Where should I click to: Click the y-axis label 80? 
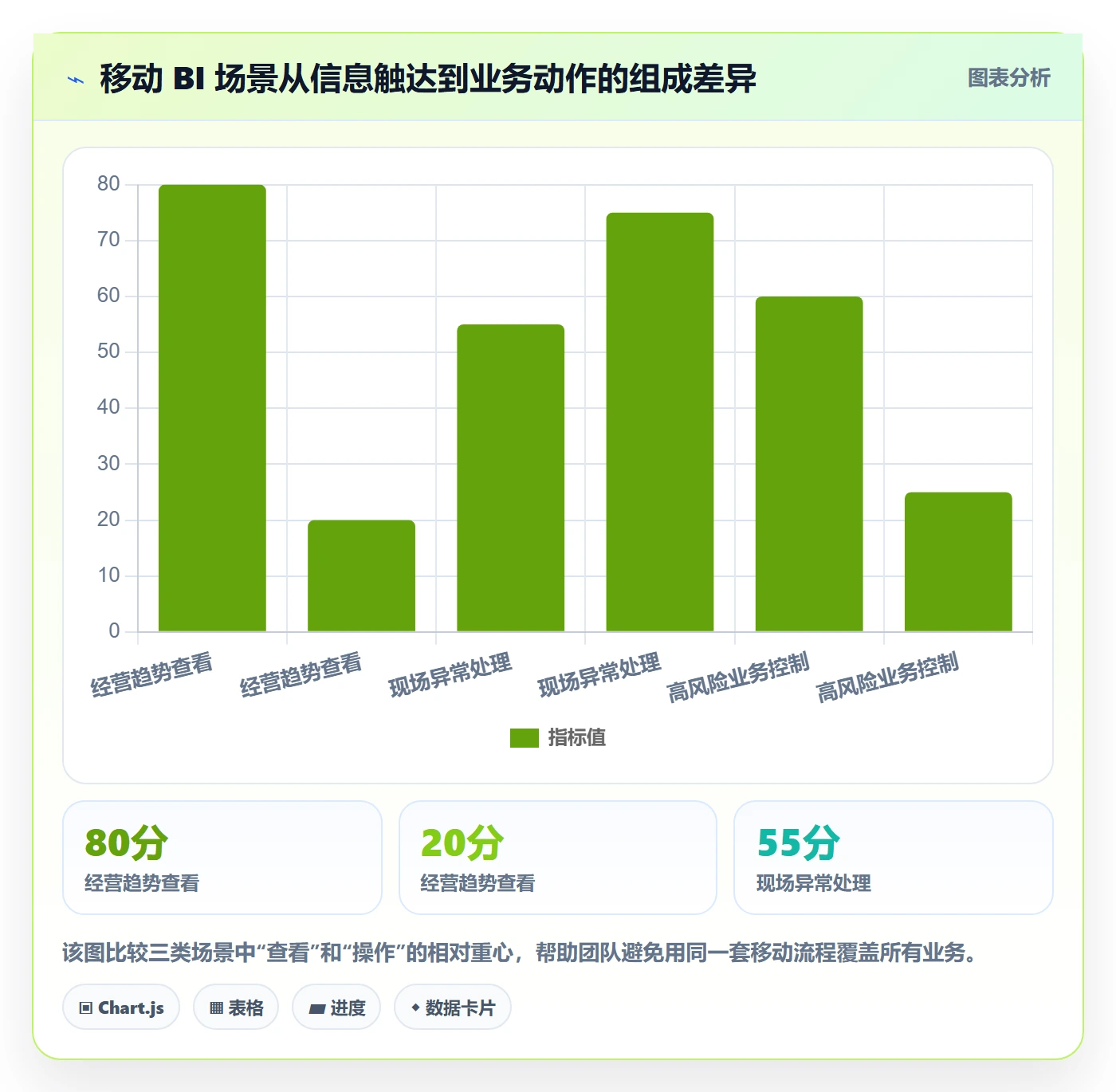point(108,184)
